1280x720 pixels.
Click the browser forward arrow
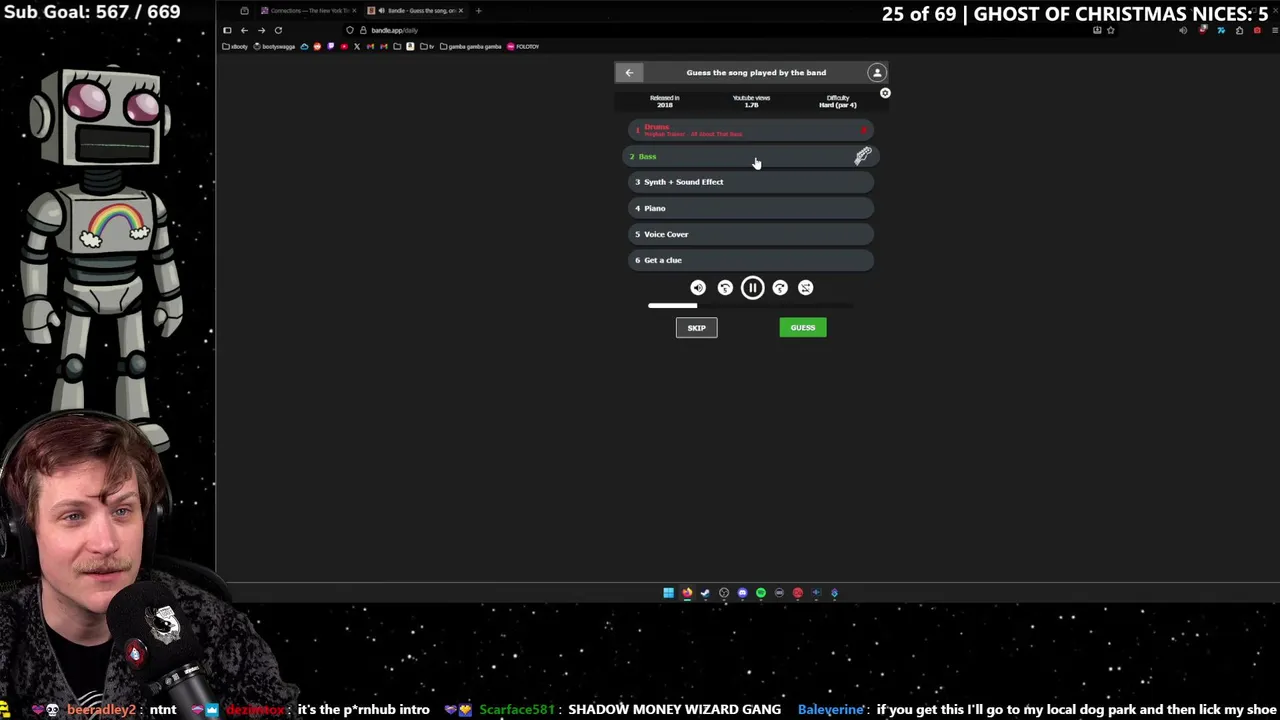tap(261, 30)
